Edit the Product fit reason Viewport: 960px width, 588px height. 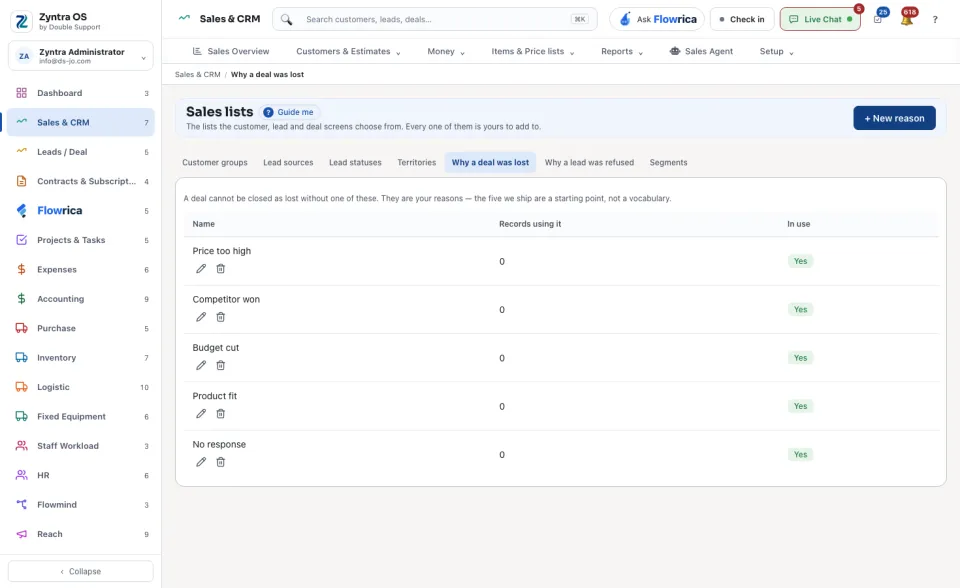pyautogui.click(x=201, y=414)
